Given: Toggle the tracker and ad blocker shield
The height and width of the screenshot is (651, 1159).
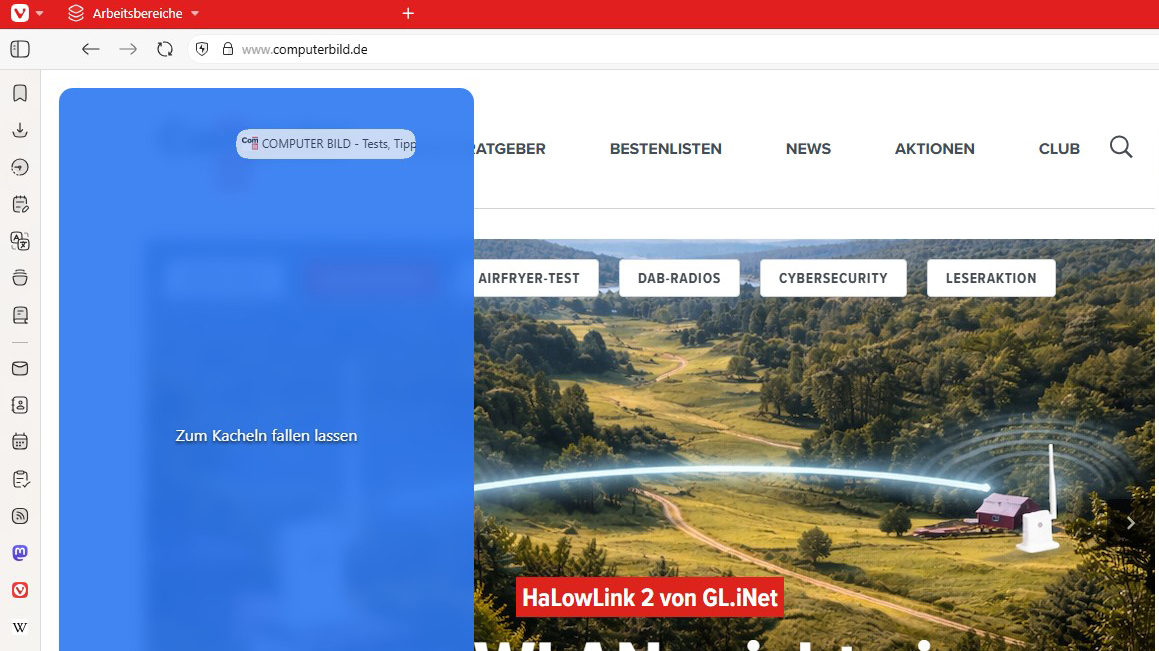Looking at the screenshot, I should pyautogui.click(x=202, y=49).
